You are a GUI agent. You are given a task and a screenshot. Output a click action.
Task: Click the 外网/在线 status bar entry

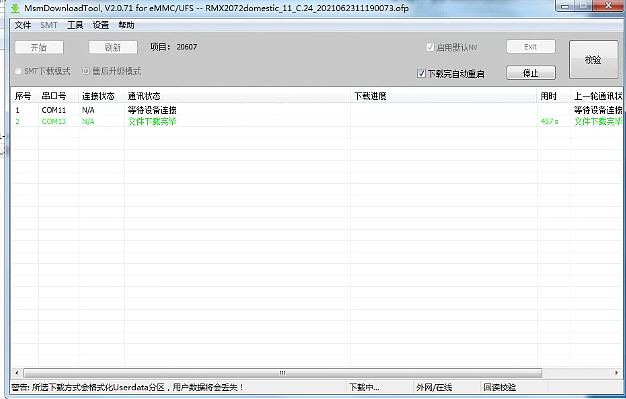click(x=434, y=387)
